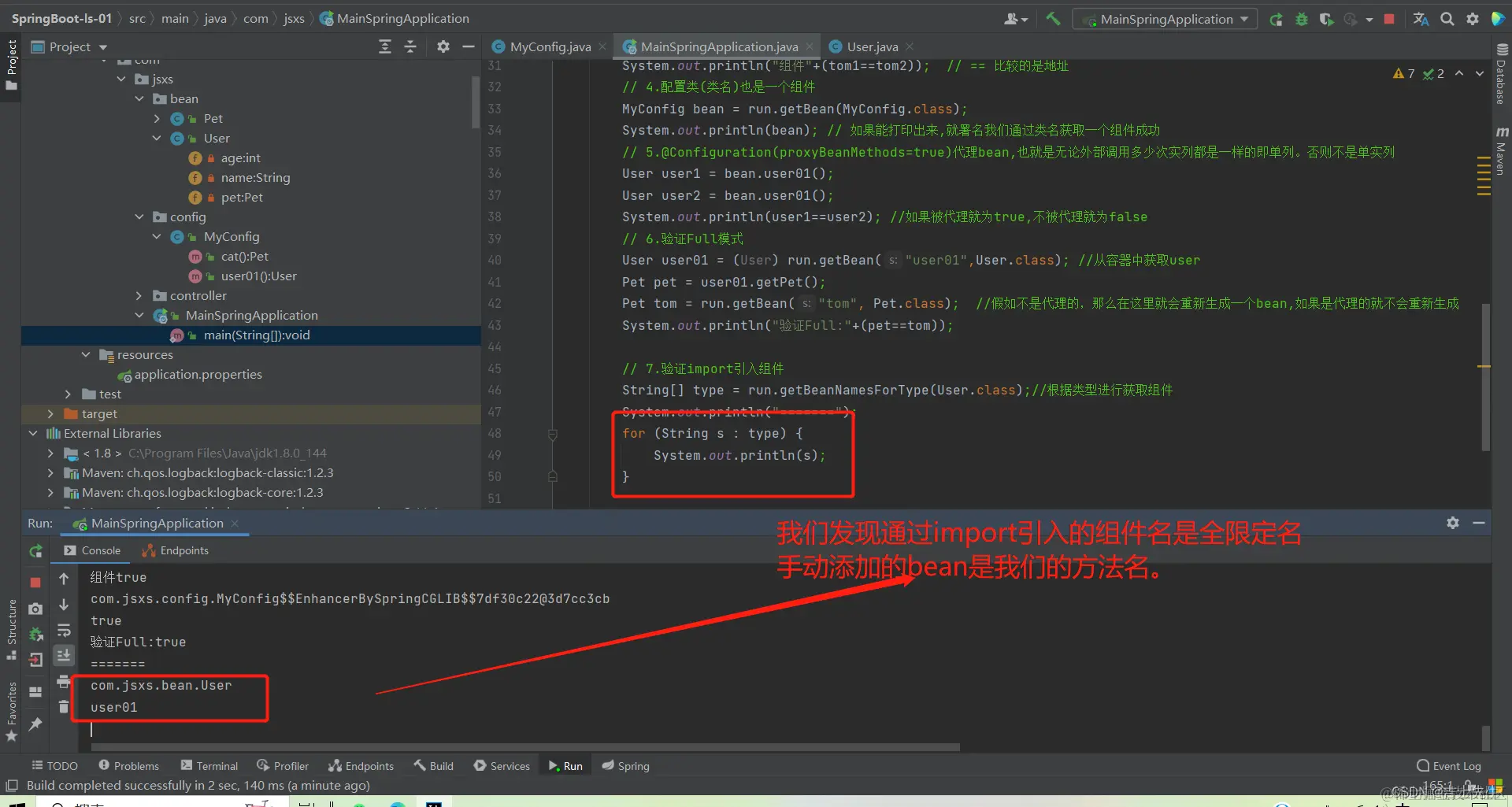Image resolution: width=1512 pixels, height=807 pixels.
Task: Toggle the Structure side tool window
Action: (x=11, y=630)
